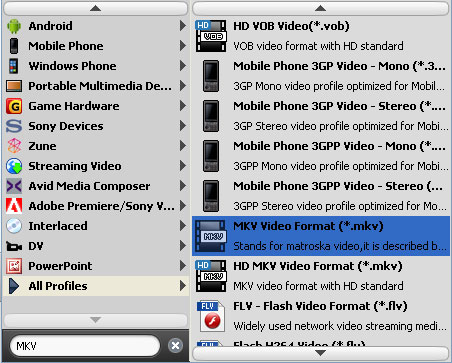
Task: Select FLV - Flash Video Format (*.flv) title
Action: point(320,306)
